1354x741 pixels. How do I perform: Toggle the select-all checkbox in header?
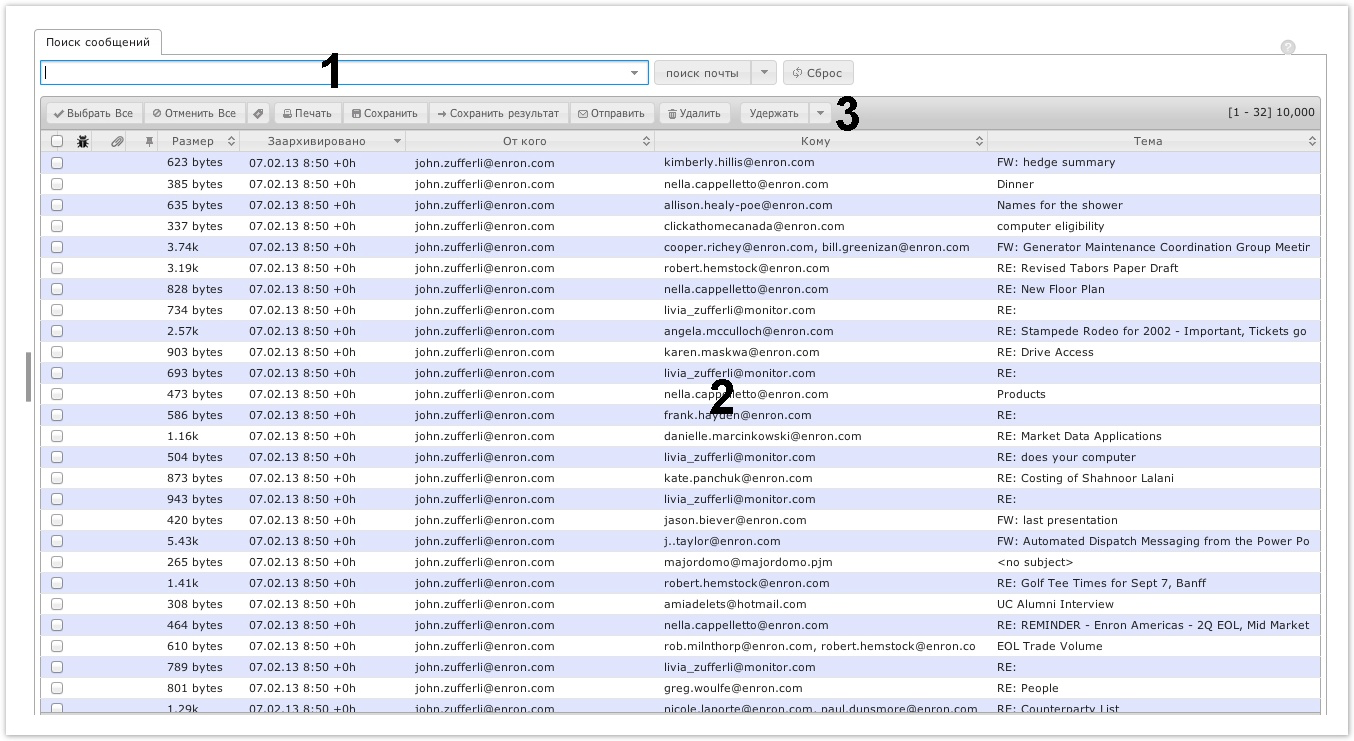tap(57, 142)
